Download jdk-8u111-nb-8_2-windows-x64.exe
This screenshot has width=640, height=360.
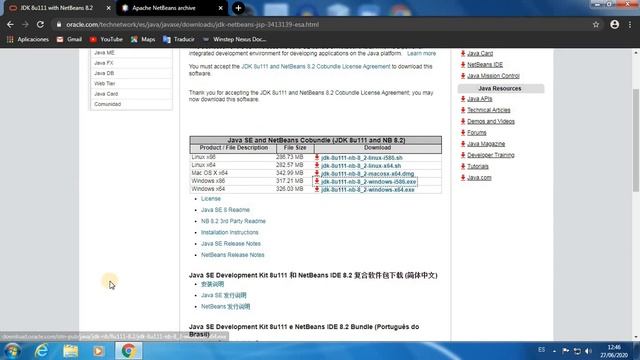[x=367, y=190]
